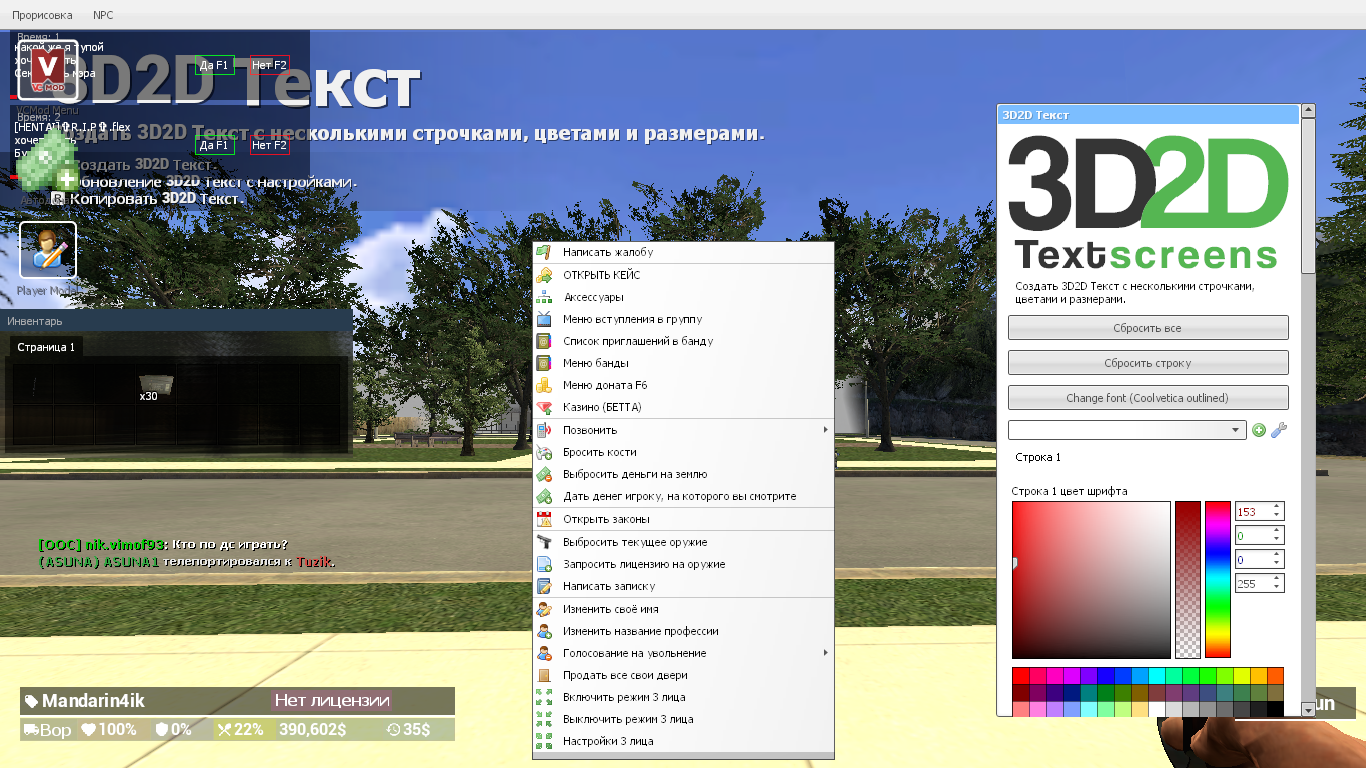This screenshot has height=768, width=1366.
Task: Click Change font (Coolvetica outlined)
Action: pyautogui.click(x=1148, y=397)
